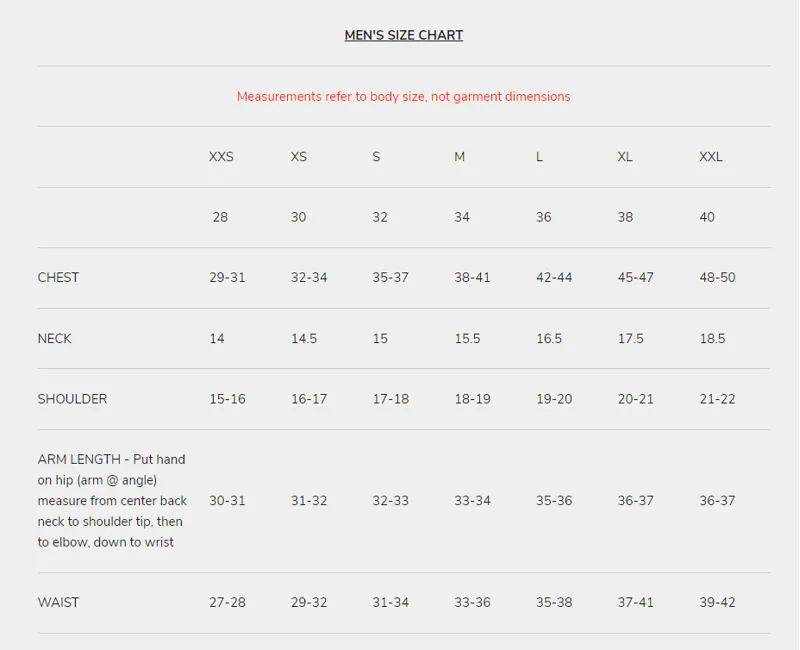This screenshot has height=650, width=800.
Task: Click chest value 29-31 for XXS
Action: tap(227, 278)
